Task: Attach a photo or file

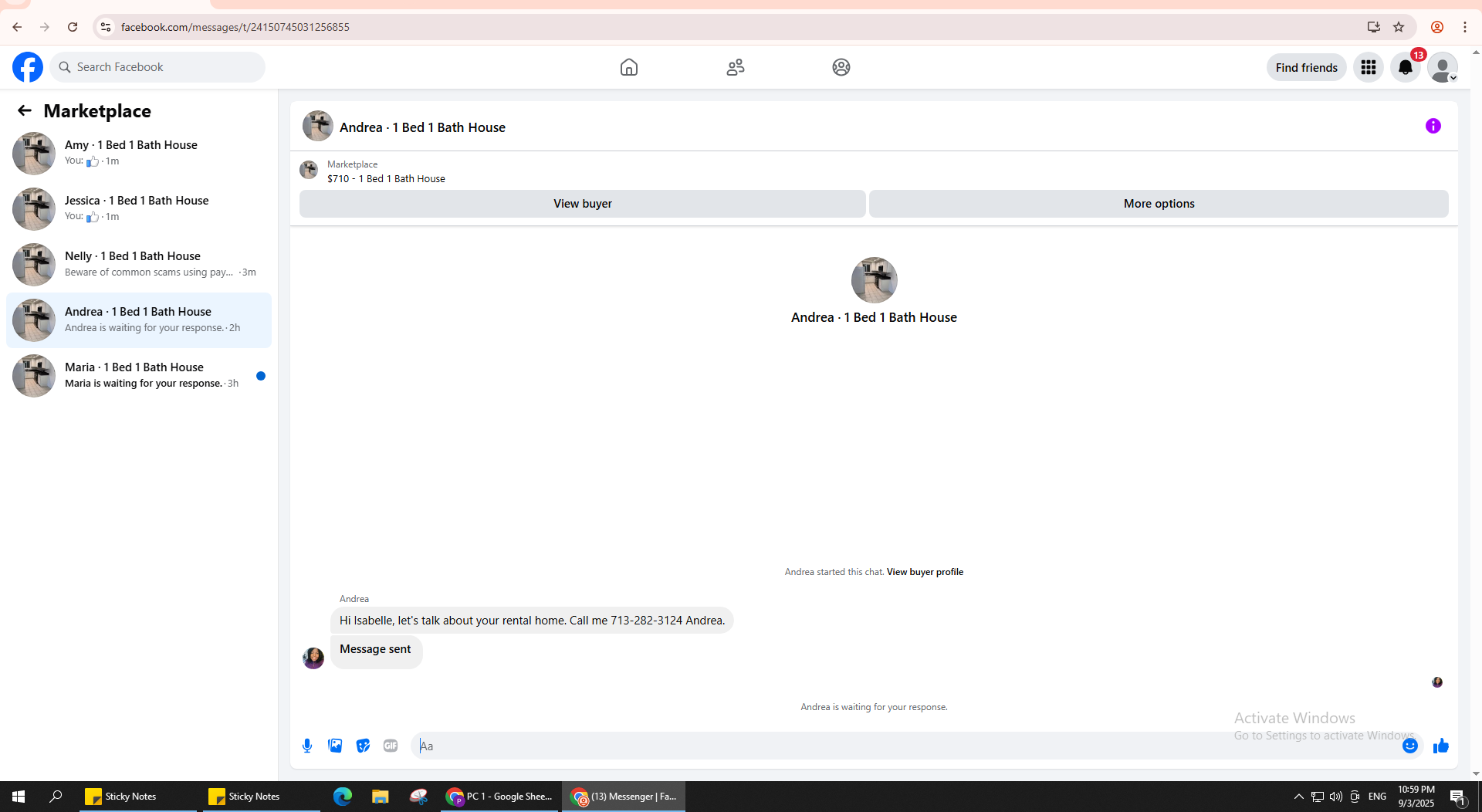Action: 335,746
